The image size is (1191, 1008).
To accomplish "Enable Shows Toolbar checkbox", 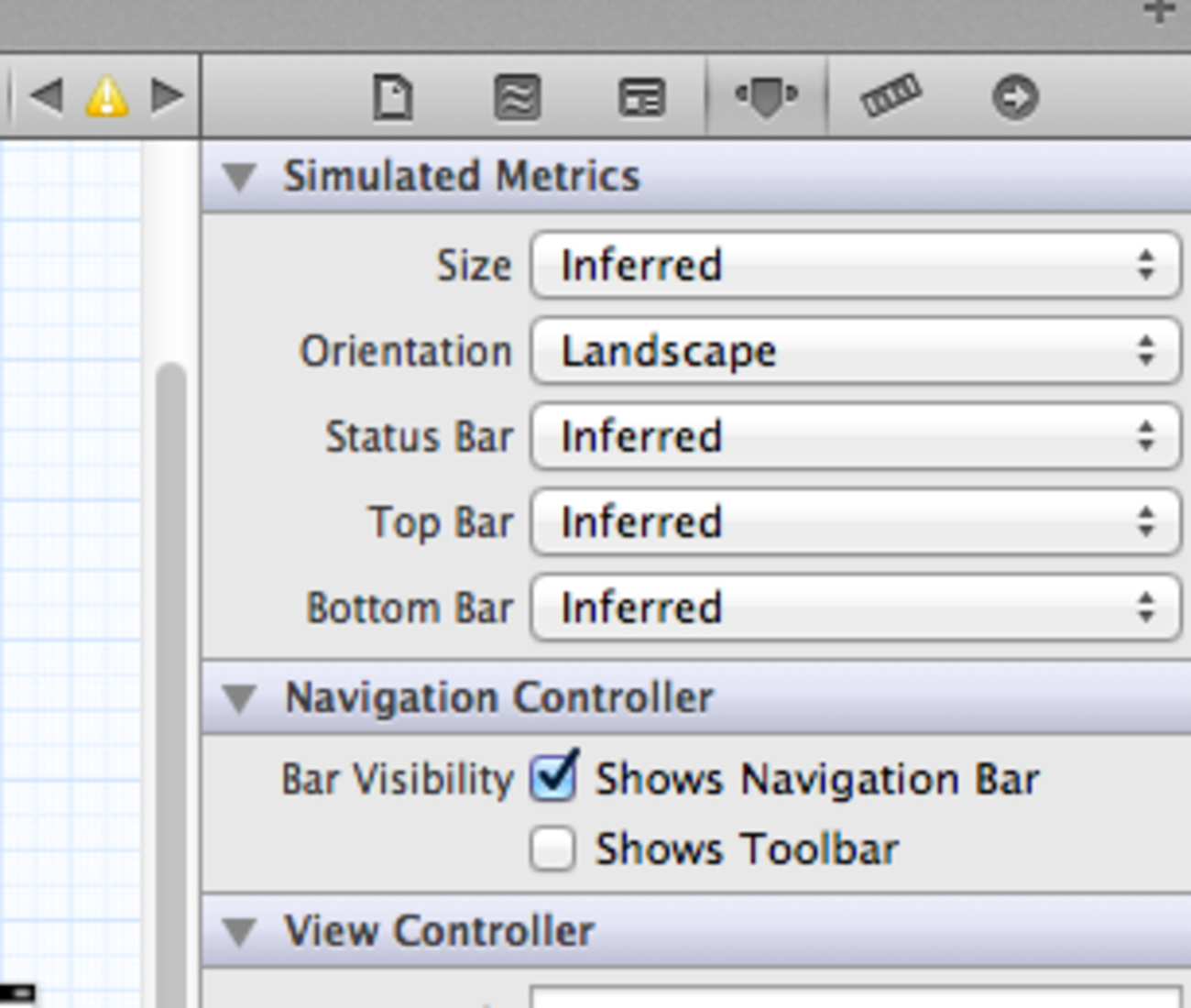I will click(553, 849).
